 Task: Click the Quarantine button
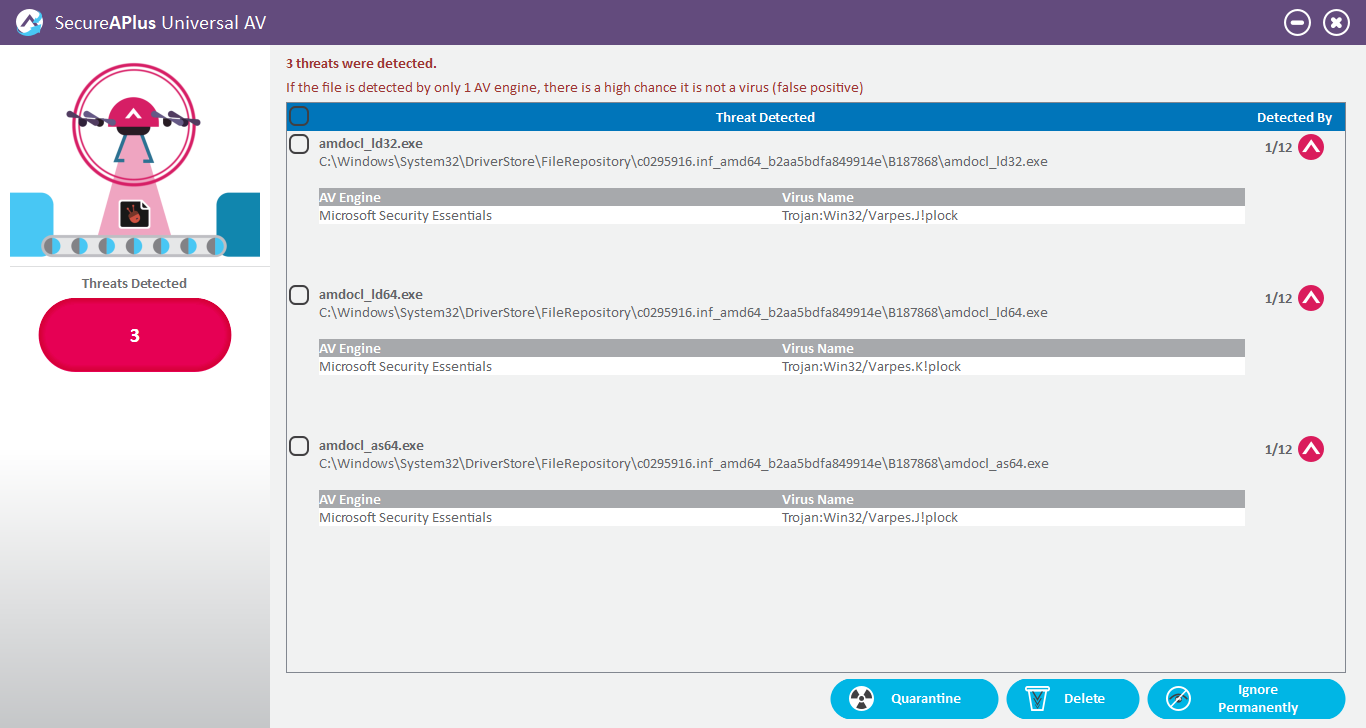tap(914, 699)
